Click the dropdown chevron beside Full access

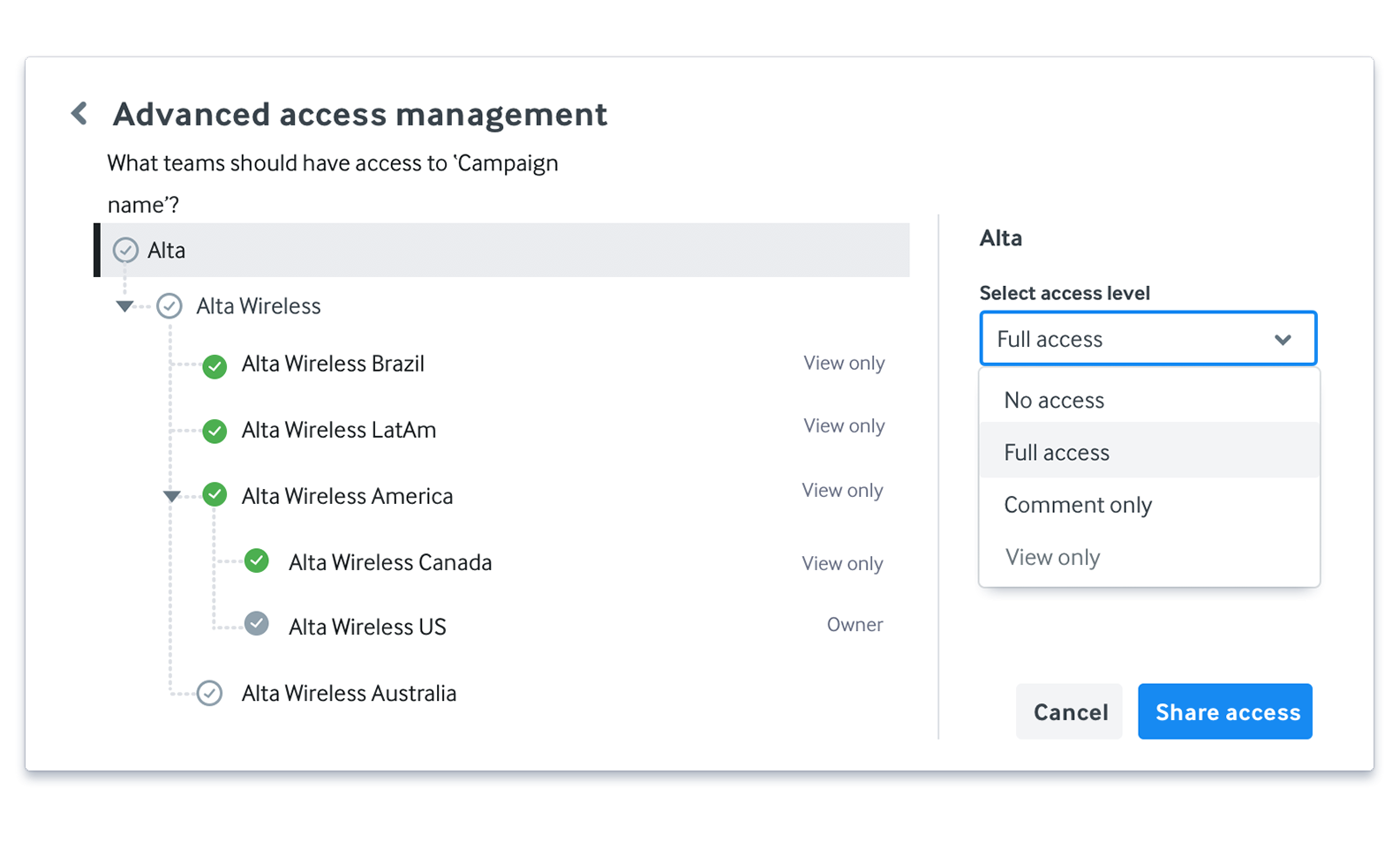tap(1283, 339)
